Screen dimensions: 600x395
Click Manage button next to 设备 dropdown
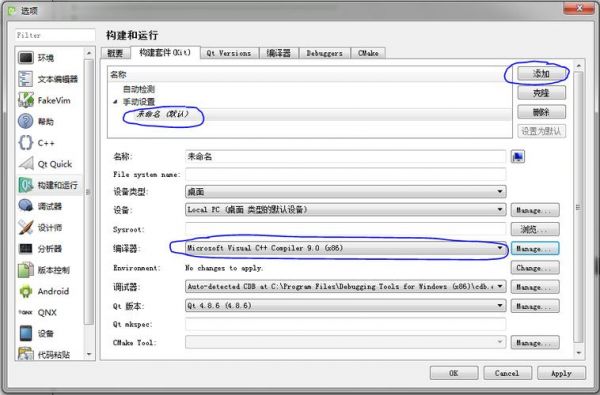535,210
